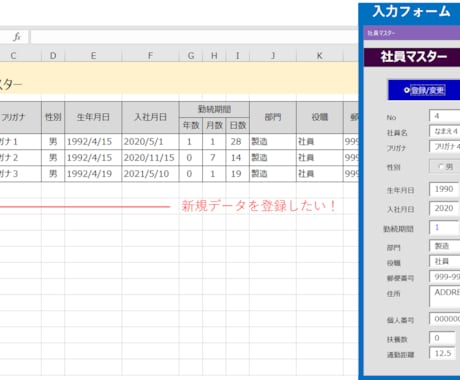Screen dimensions: 460x380
Task: Click the 月数 sub-header cell
Action: pyautogui.click(x=214, y=125)
